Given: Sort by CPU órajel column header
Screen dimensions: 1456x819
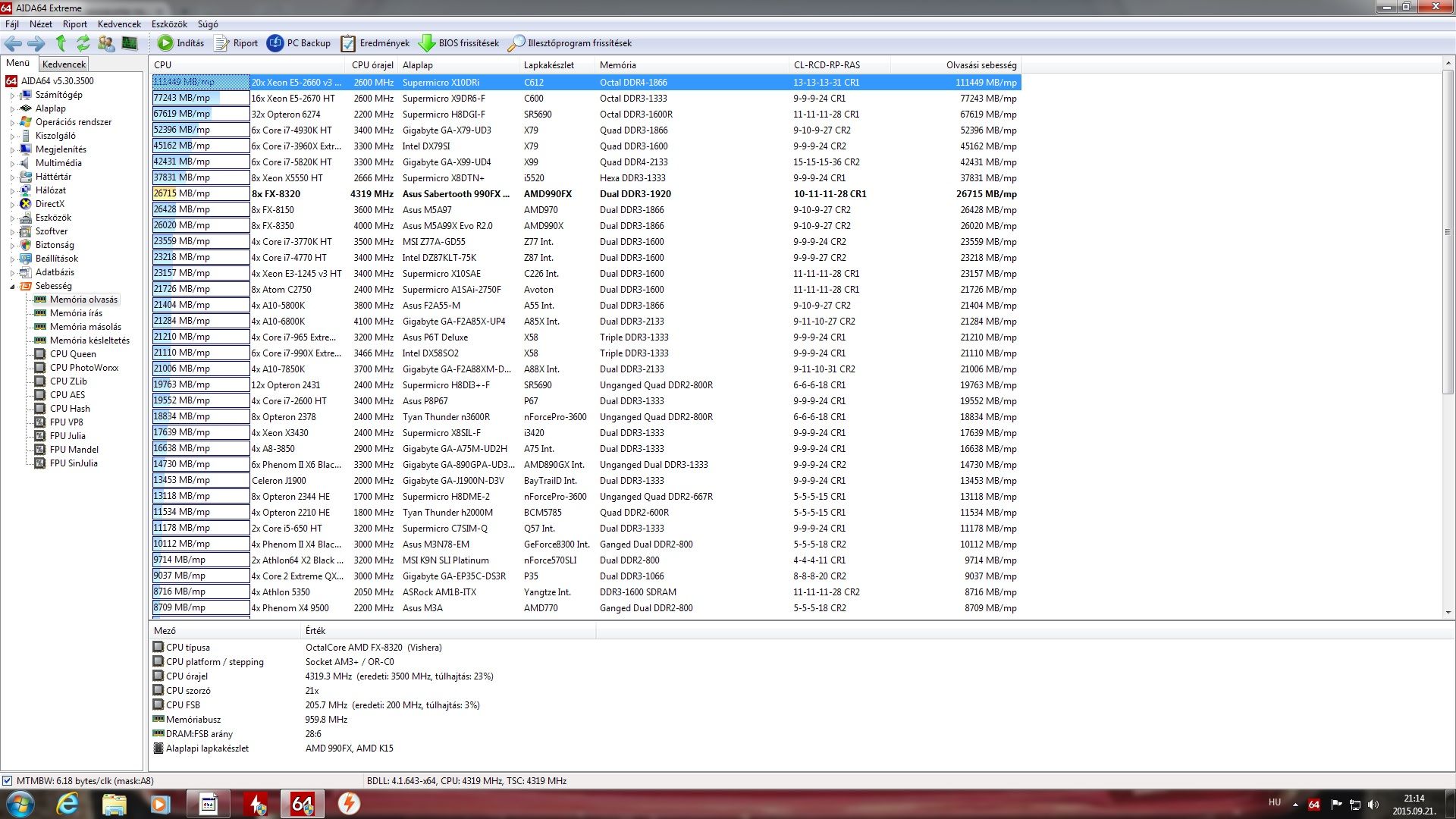Looking at the screenshot, I should (372, 65).
